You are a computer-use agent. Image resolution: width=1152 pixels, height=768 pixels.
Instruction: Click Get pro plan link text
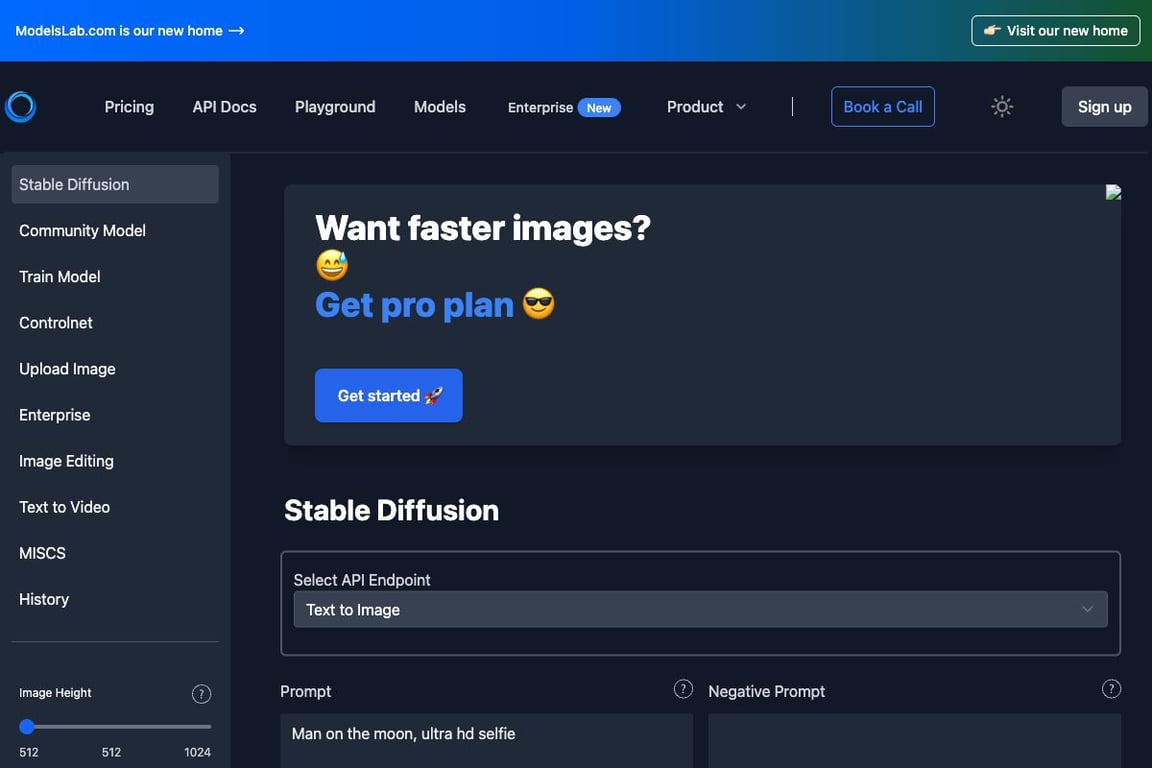pyautogui.click(x=414, y=305)
